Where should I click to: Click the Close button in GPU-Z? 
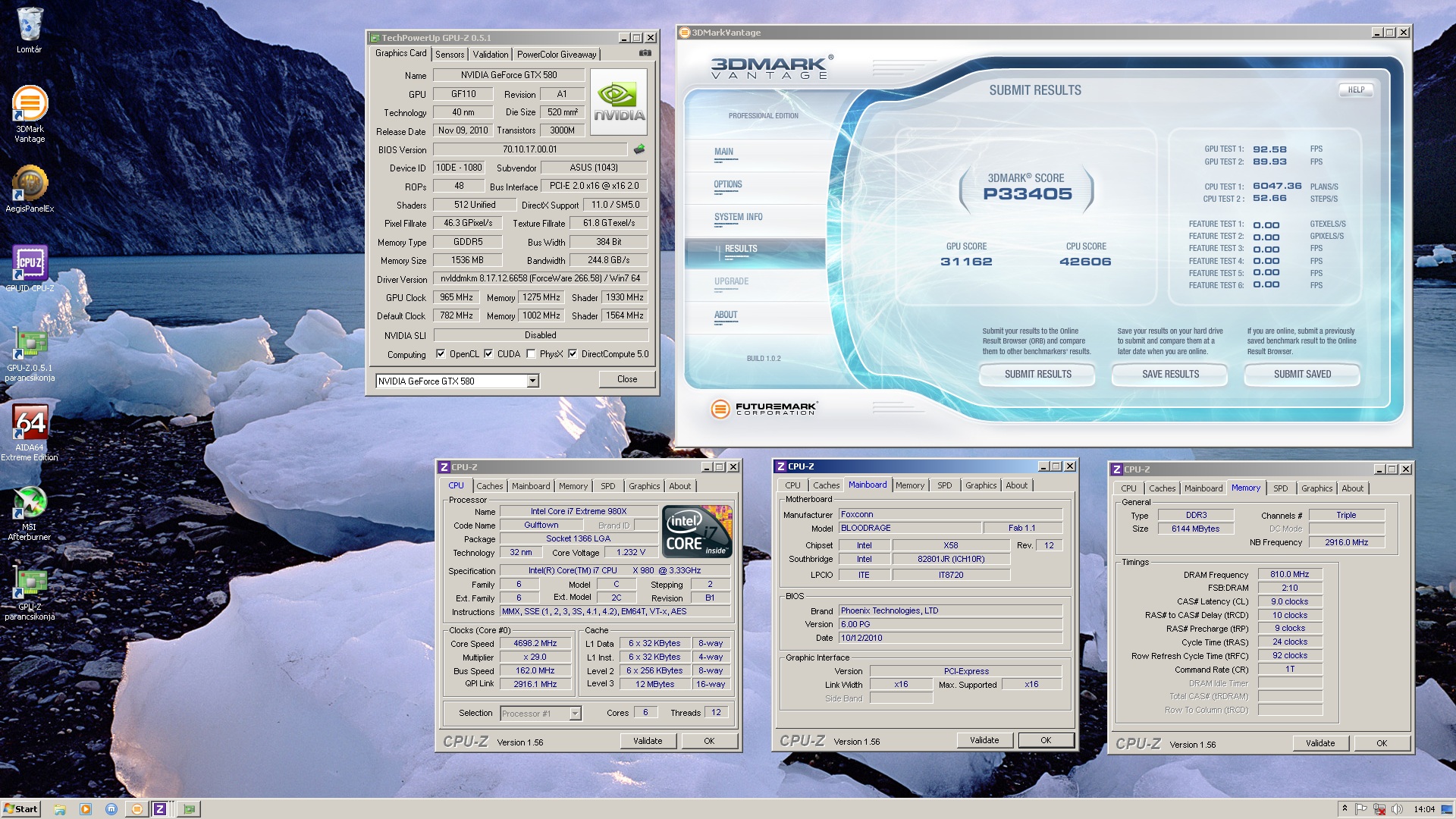[626, 379]
